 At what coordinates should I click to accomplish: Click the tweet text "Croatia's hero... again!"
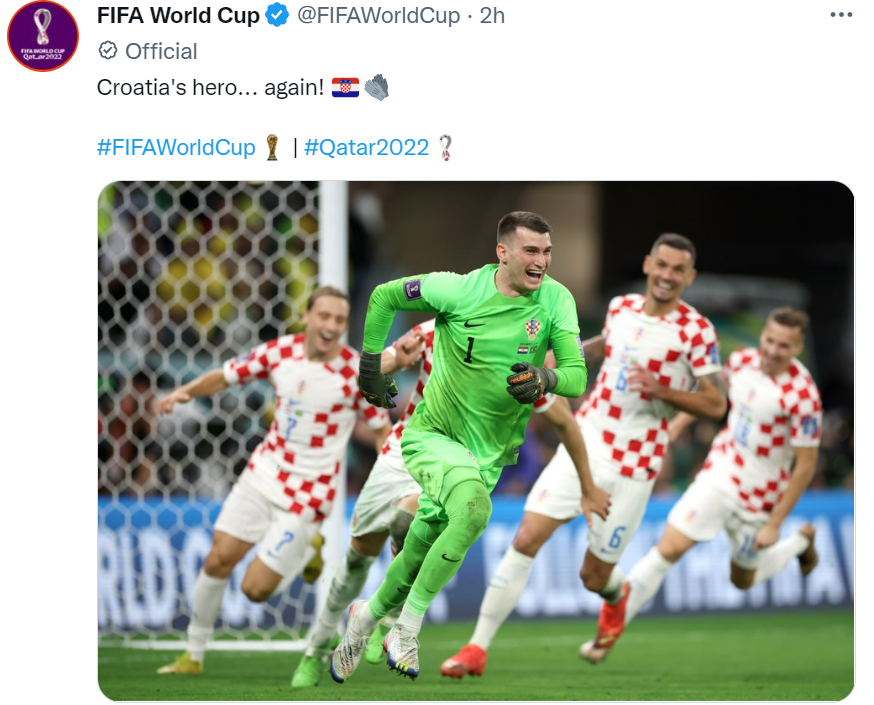pyautogui.click(x=210, y=87)
